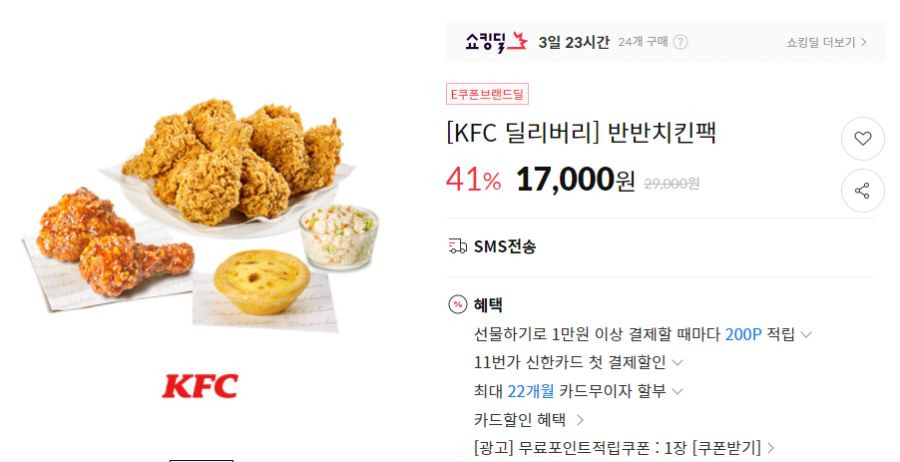Click the SMS전송 delivery truck icon
The height and width of the screenshot is (462, 900).
click(457, 246)
